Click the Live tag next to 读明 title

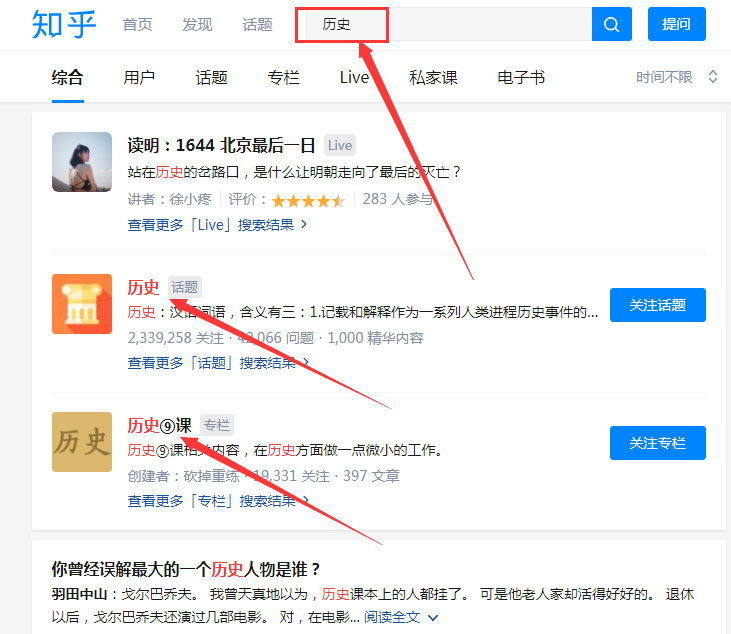click(339, 145)
